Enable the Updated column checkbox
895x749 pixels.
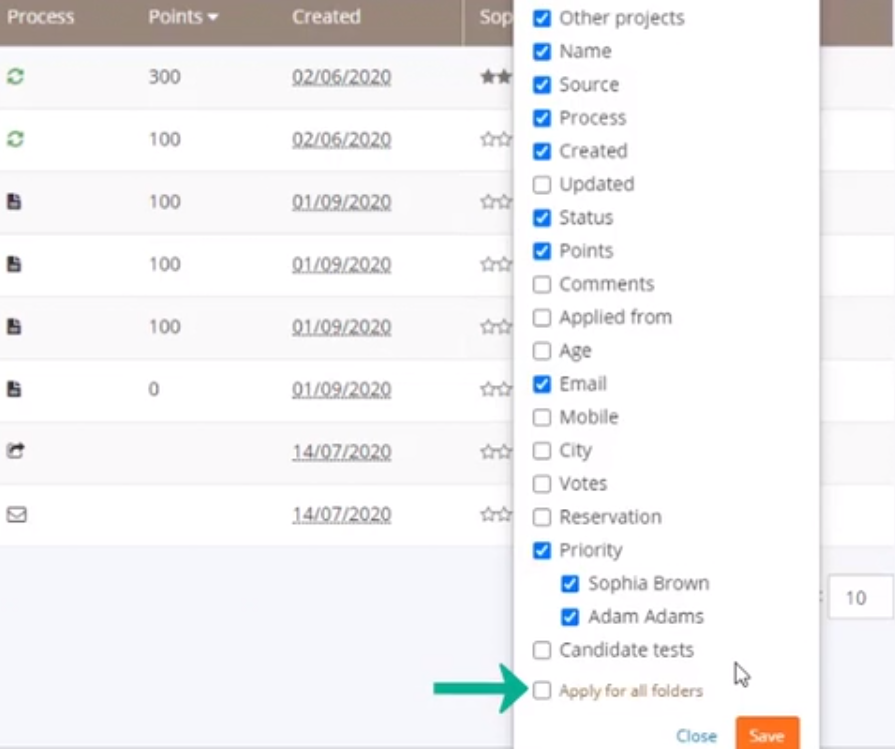(542, 184)
